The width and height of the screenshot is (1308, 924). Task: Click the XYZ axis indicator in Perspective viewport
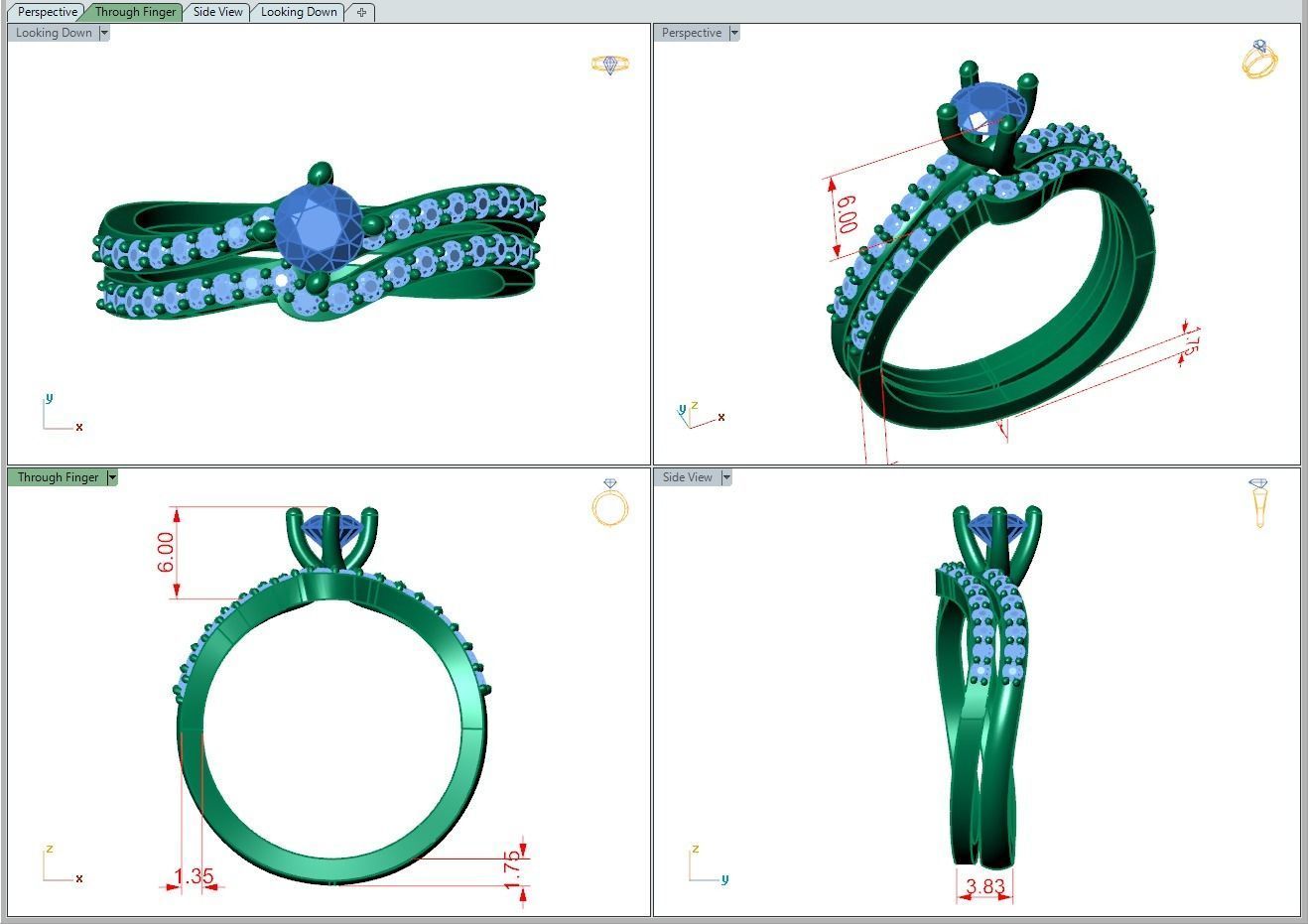coord(700,415)
